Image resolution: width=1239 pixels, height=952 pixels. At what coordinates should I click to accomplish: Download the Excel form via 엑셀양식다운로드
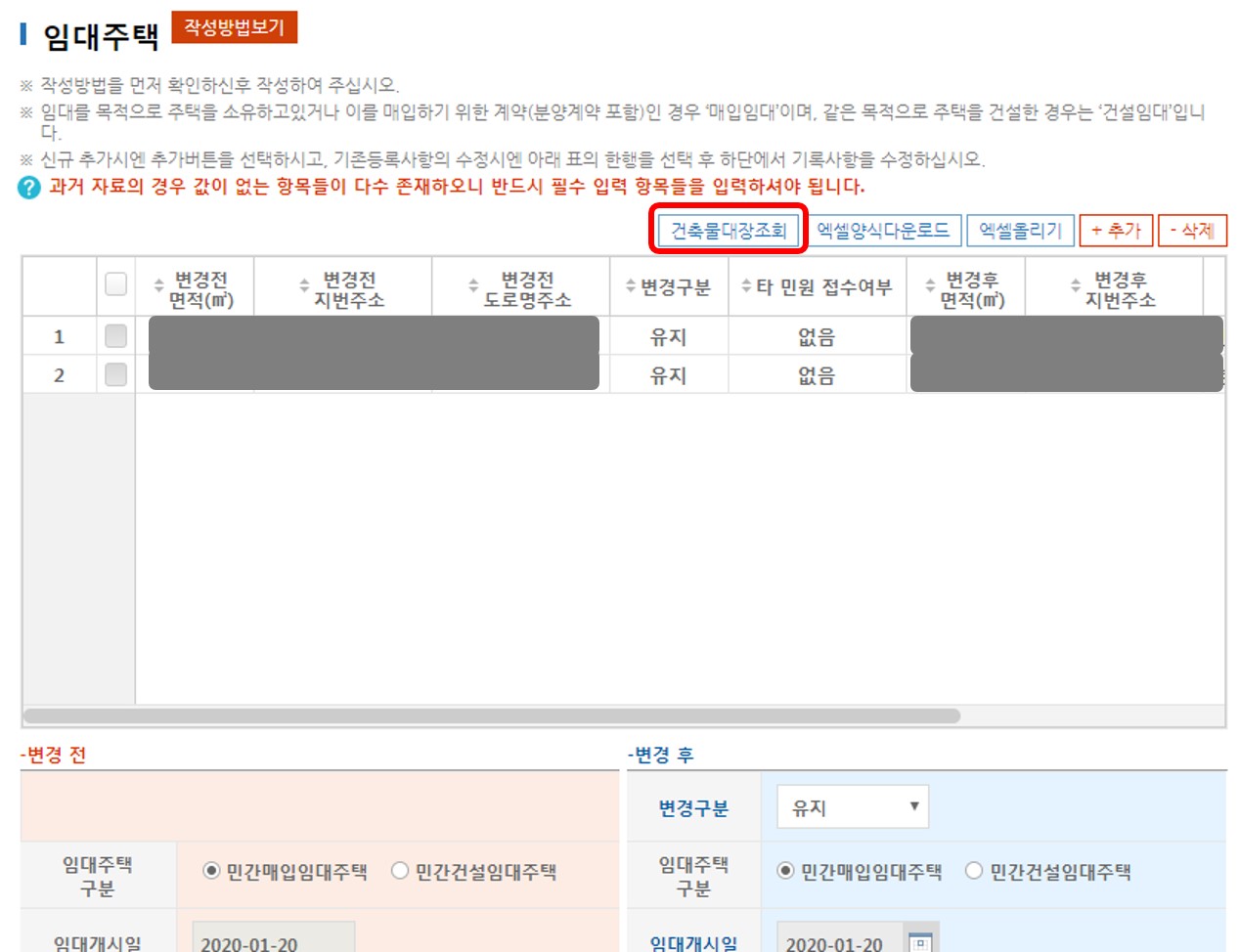(x=883, y=231)
